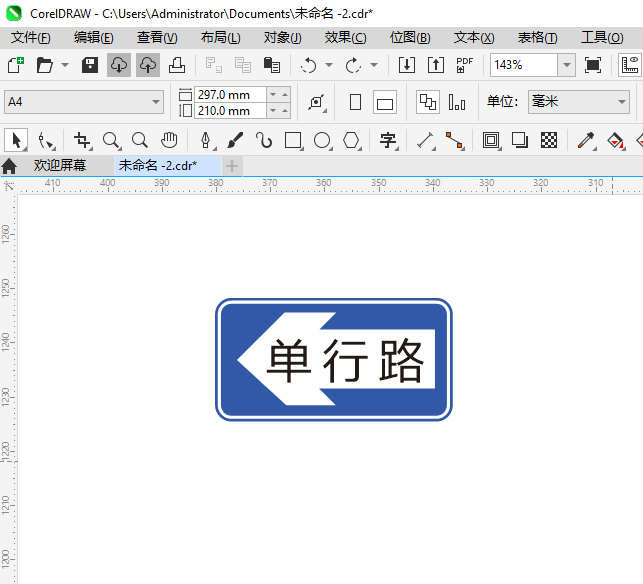Switch to the 欢迎屏幕 tab

[x=60, y=165]
